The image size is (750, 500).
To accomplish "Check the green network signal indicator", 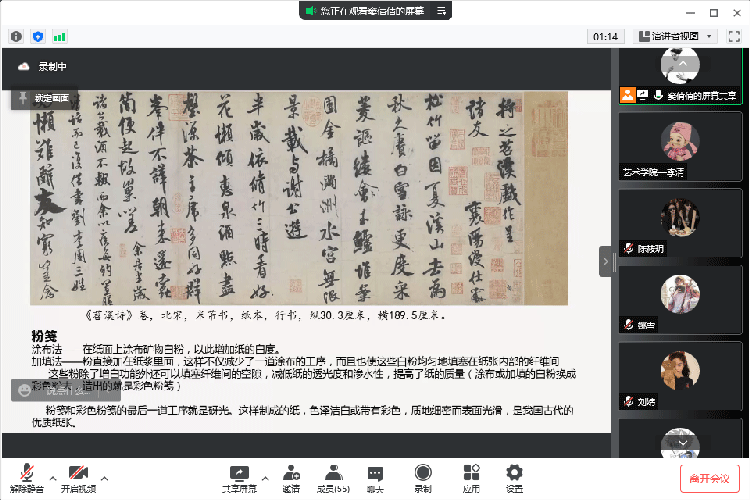I will 60,36.
